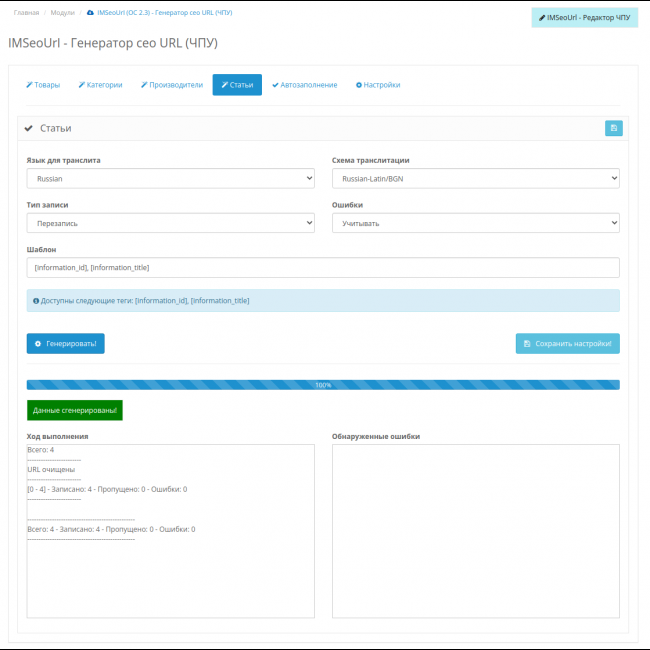Select the Статьи tab
This screenshot has width=650, height=650.
click(x=237, y=85)
